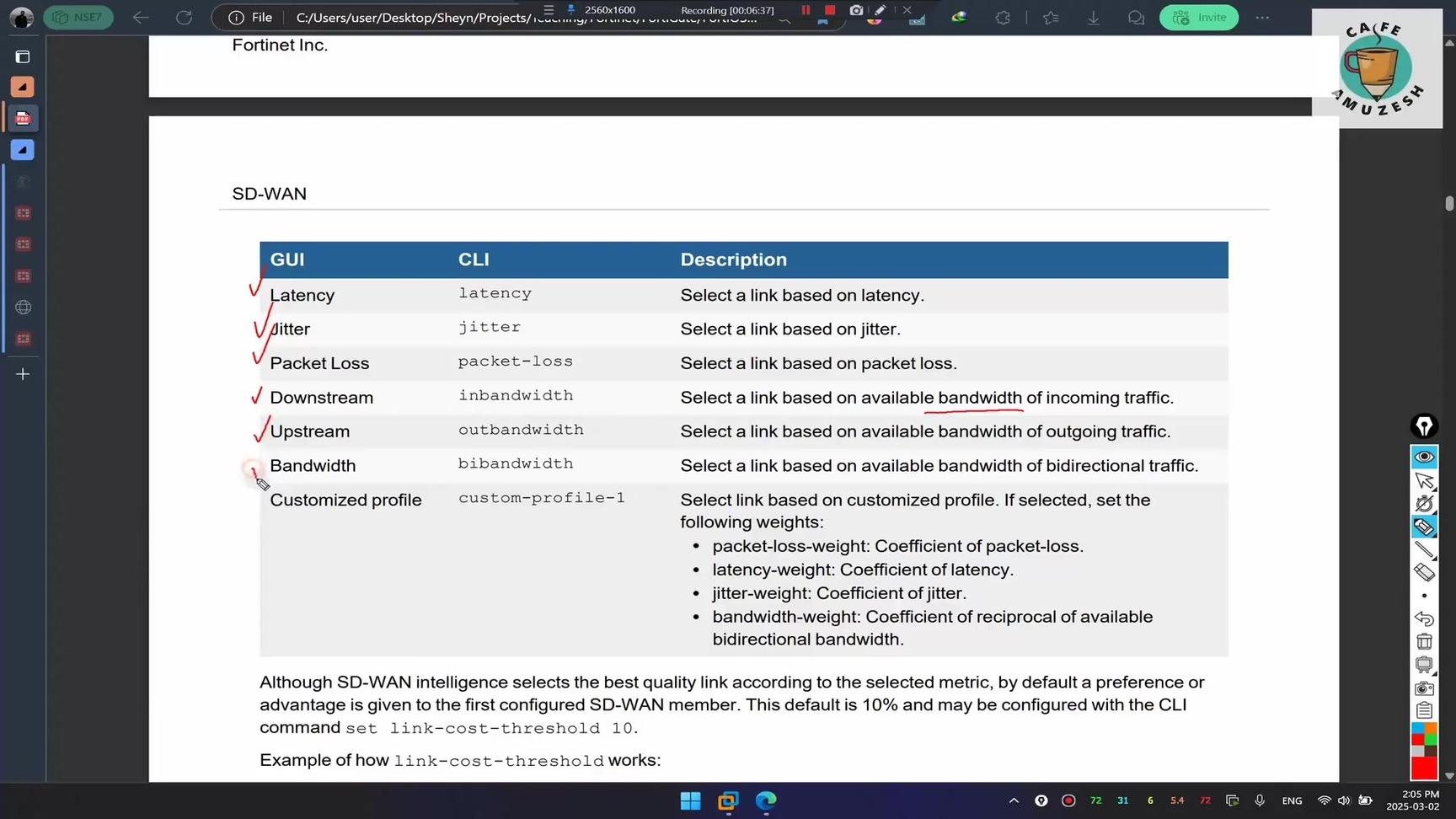Switch the ENG input language
Screen dimensions: 1456x819
(x=1292, y=800)
